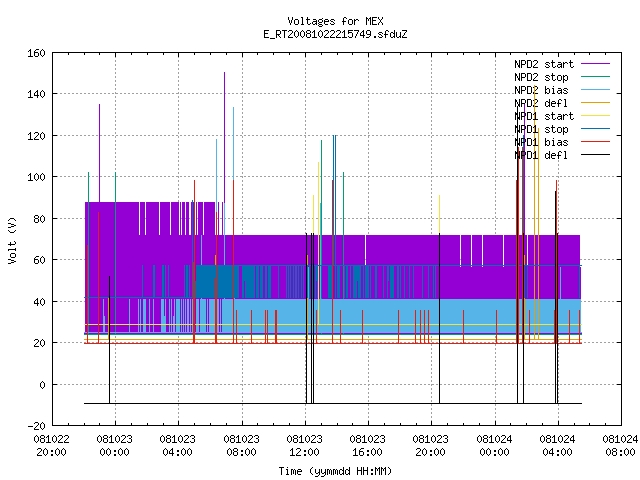Click the y-axis tick value 140
This screenshot has height=480, width=640.
point(36,95)
